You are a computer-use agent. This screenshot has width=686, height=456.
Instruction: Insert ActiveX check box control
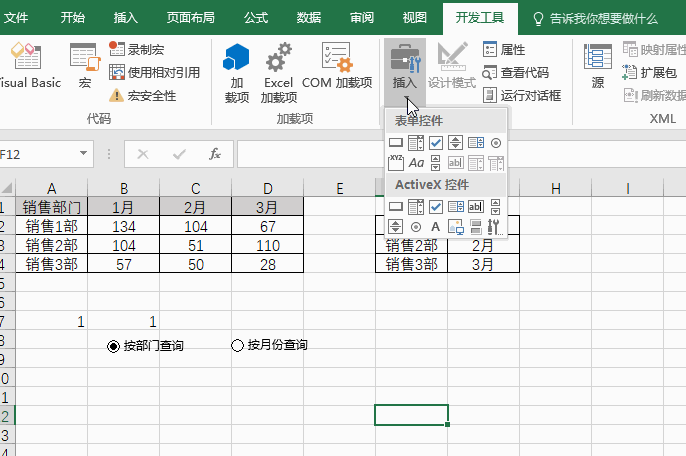(x=436, y=207)
